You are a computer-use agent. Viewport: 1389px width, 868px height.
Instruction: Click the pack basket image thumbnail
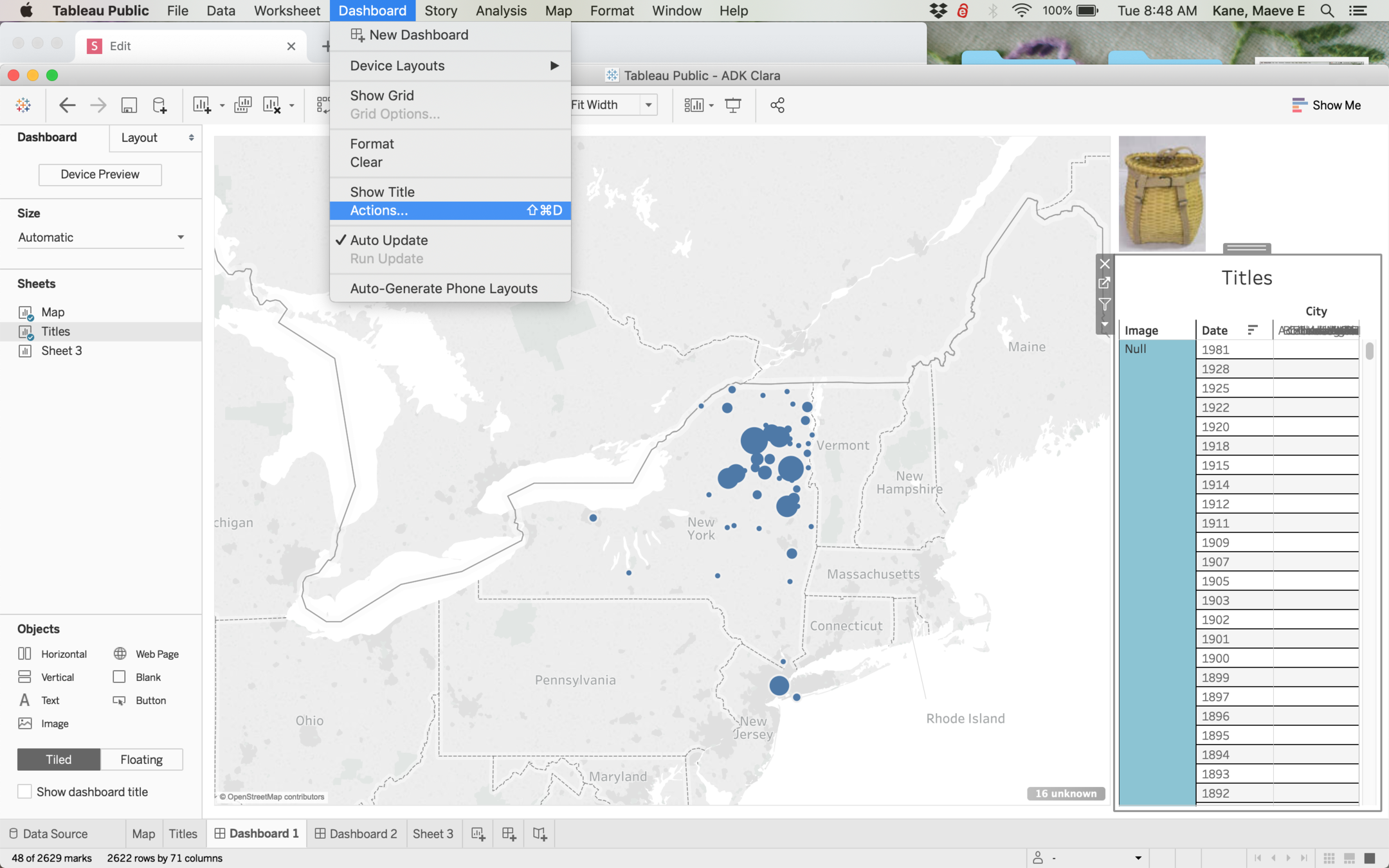[x=1161, y=193]
